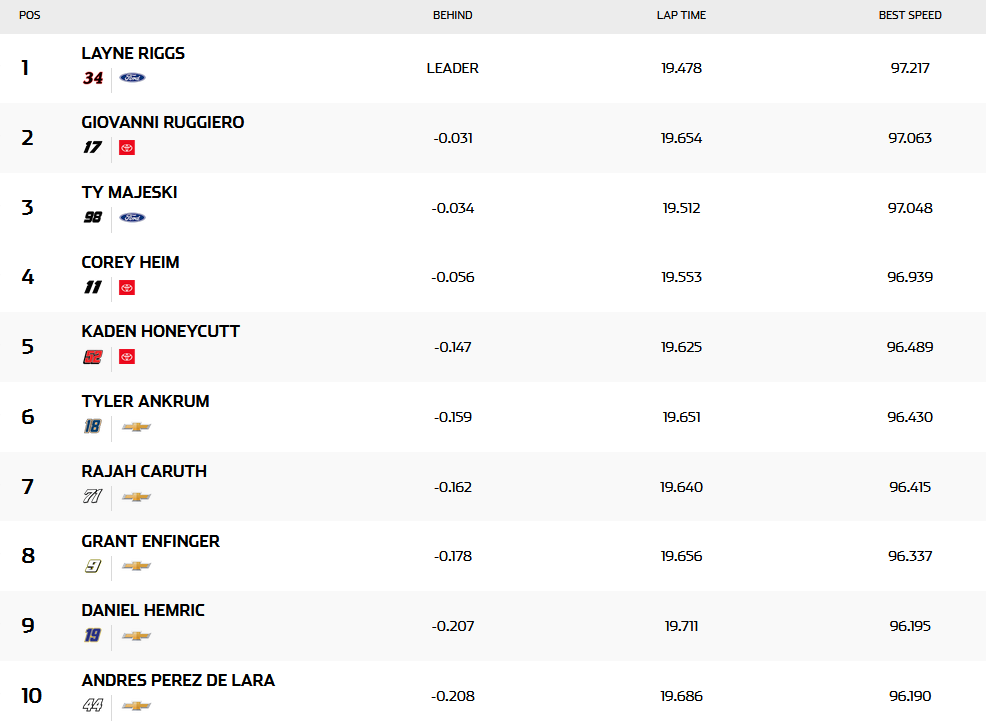Sort by the BEST SPEED column header
The image size is (986, 728).
point(910,15)
